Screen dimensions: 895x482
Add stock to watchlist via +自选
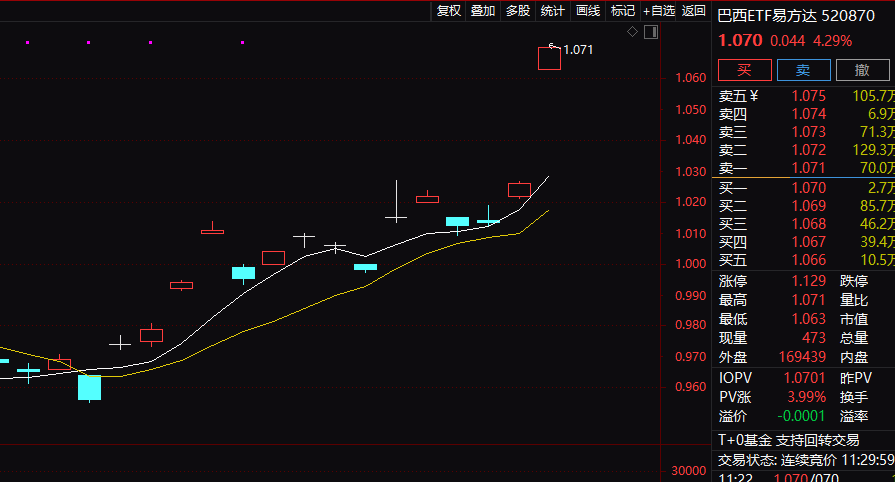pos(659,11)
